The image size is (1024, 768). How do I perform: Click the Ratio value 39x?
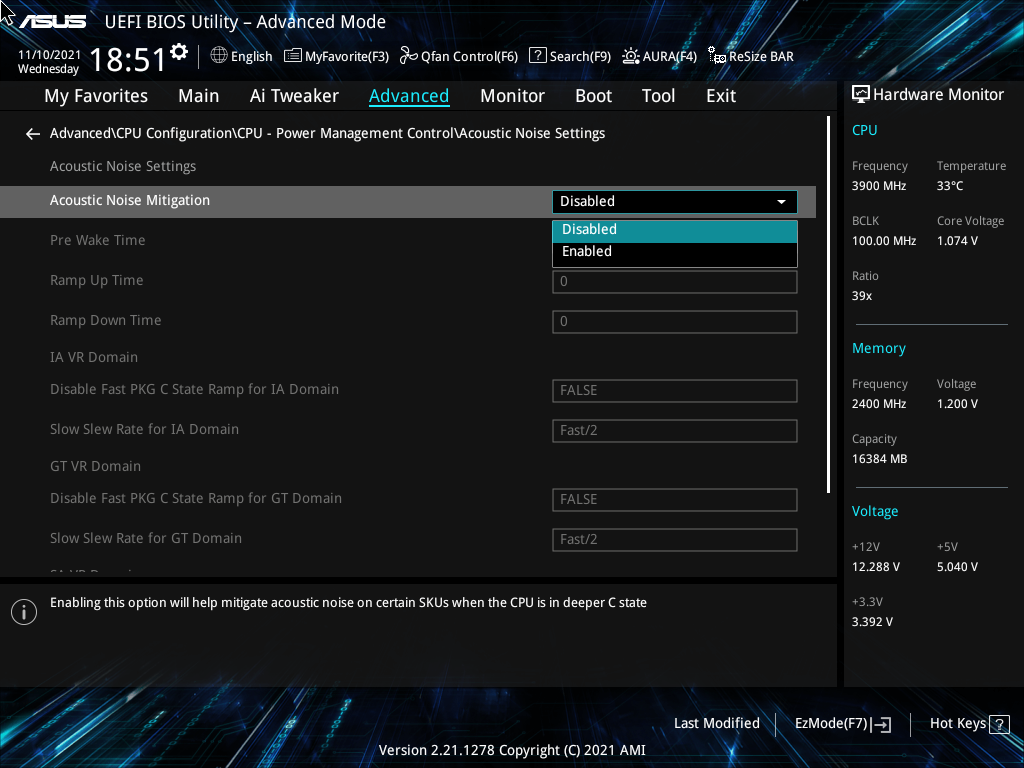tap(861, 296)
